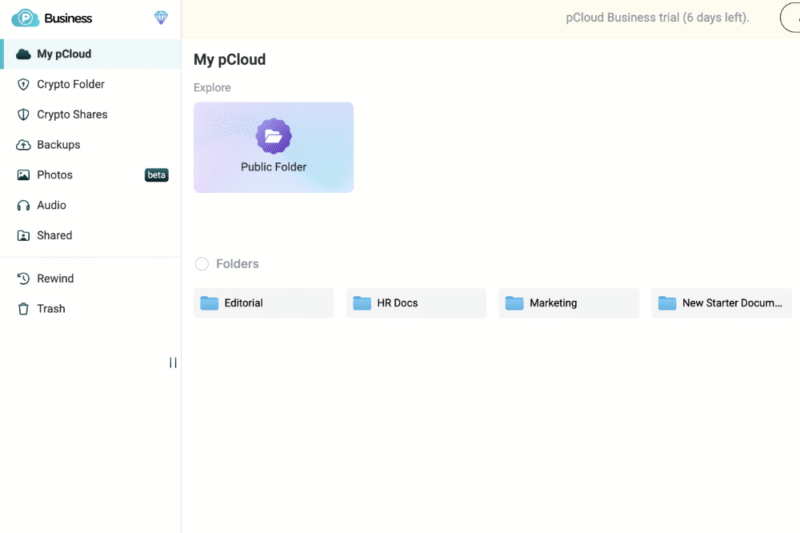This screenshot has height=533, width=800.
Task: Open the Marketing folder
Action: click(568, 303)
